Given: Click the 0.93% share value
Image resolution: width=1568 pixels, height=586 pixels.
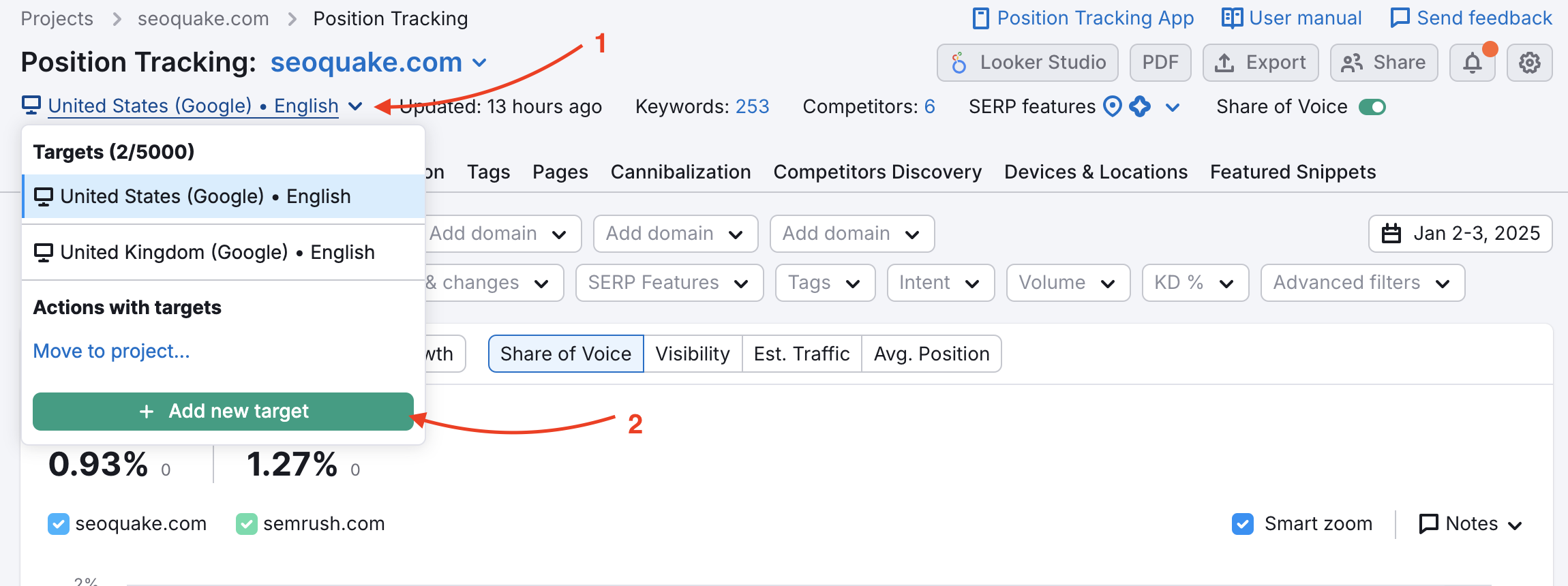Looking at the screenshot, I should [x=98, y=465].
